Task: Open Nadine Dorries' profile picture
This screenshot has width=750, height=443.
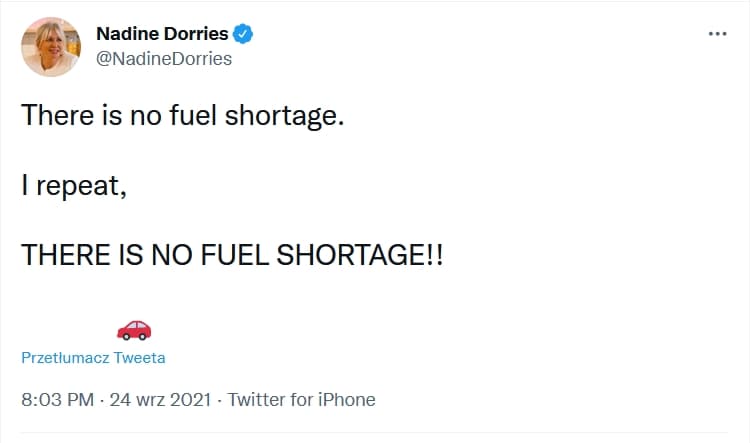Action: pyautogui.click(x=51, y=47)
